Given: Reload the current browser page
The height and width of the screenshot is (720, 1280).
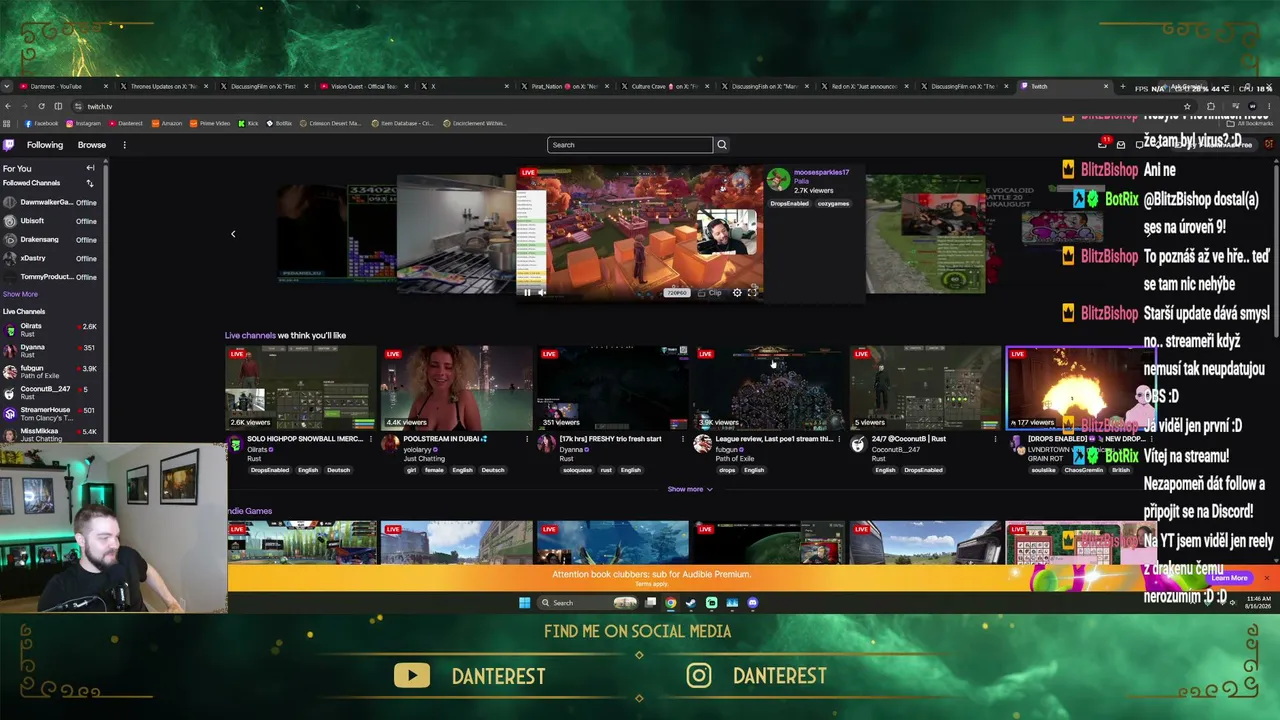Looking at the screenshot, I should click(x=41, y=106).
